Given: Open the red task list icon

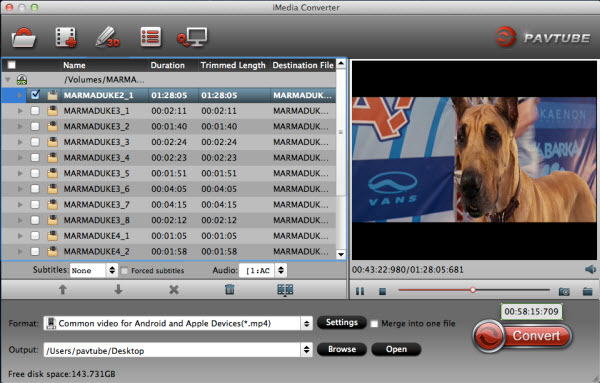Looking at the screenshot, I should pyautogui.click(x=150, y=37).
